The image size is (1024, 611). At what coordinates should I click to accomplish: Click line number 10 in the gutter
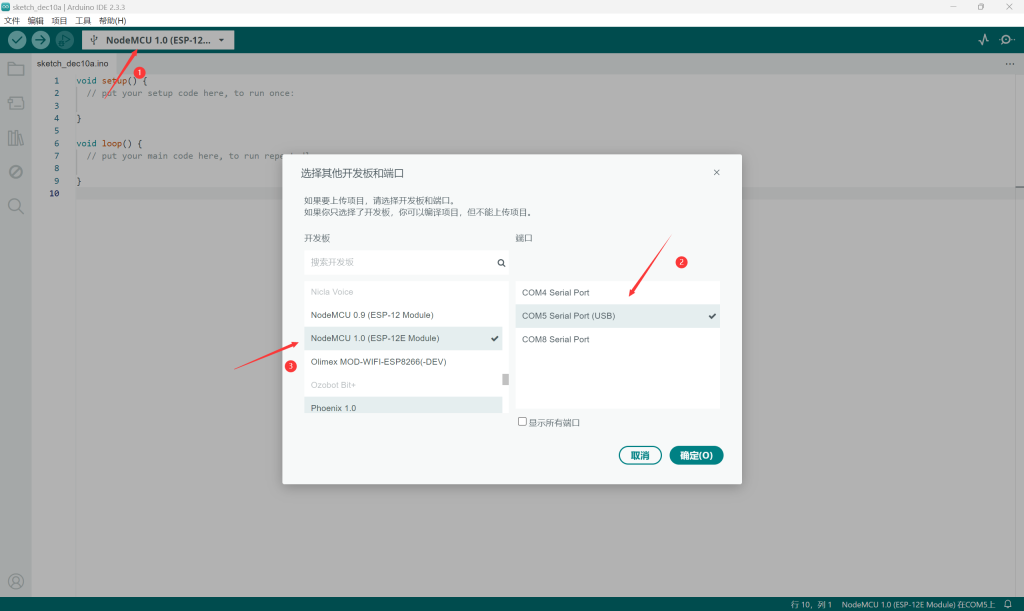54,193
